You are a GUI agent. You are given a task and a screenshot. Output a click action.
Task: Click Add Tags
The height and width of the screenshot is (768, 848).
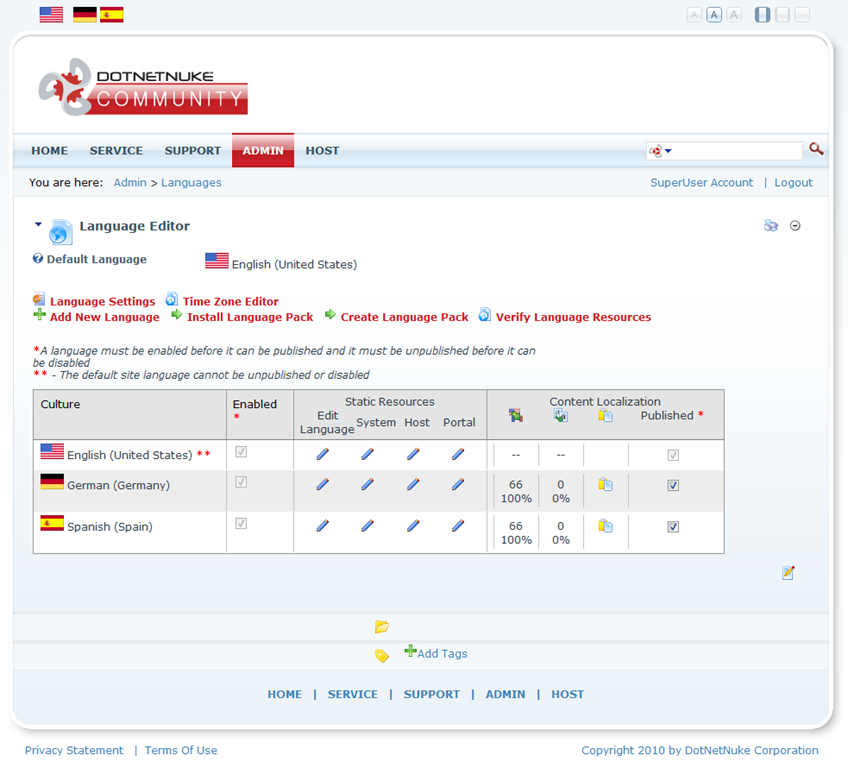click(x=442, y=653)
